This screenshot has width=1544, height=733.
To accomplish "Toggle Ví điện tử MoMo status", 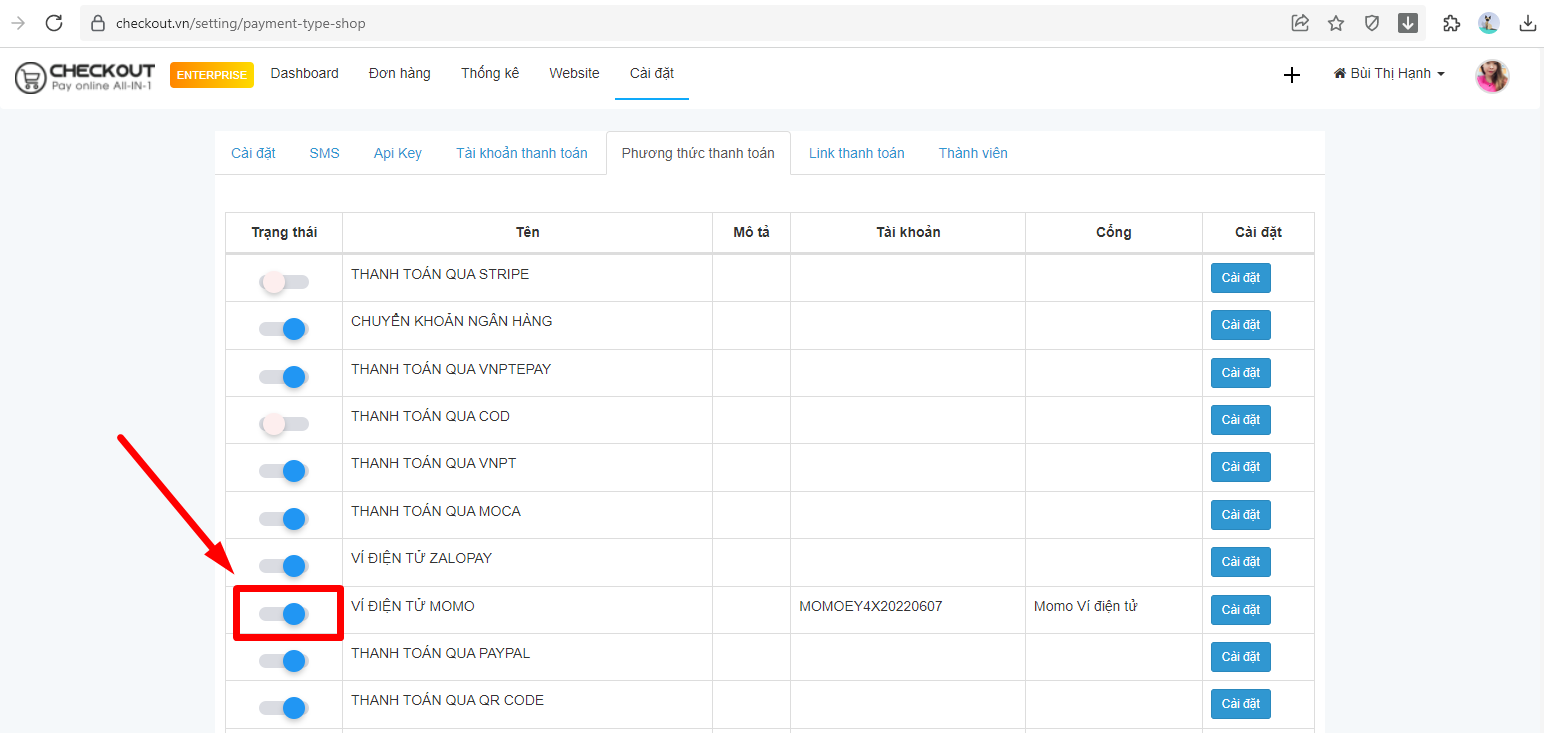I will 283,614.
